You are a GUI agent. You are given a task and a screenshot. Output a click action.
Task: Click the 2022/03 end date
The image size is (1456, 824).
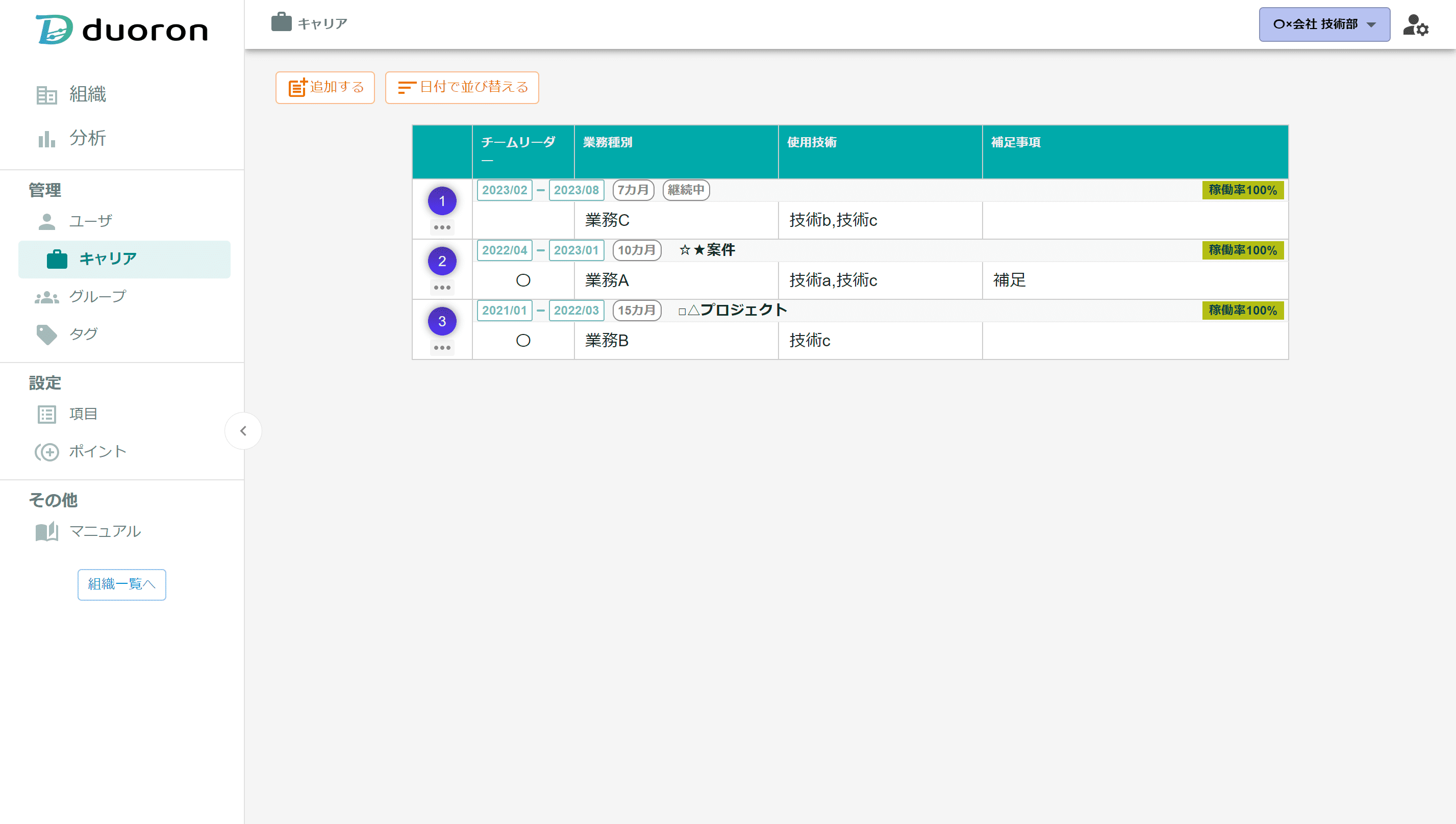click(x=576, y=310)
